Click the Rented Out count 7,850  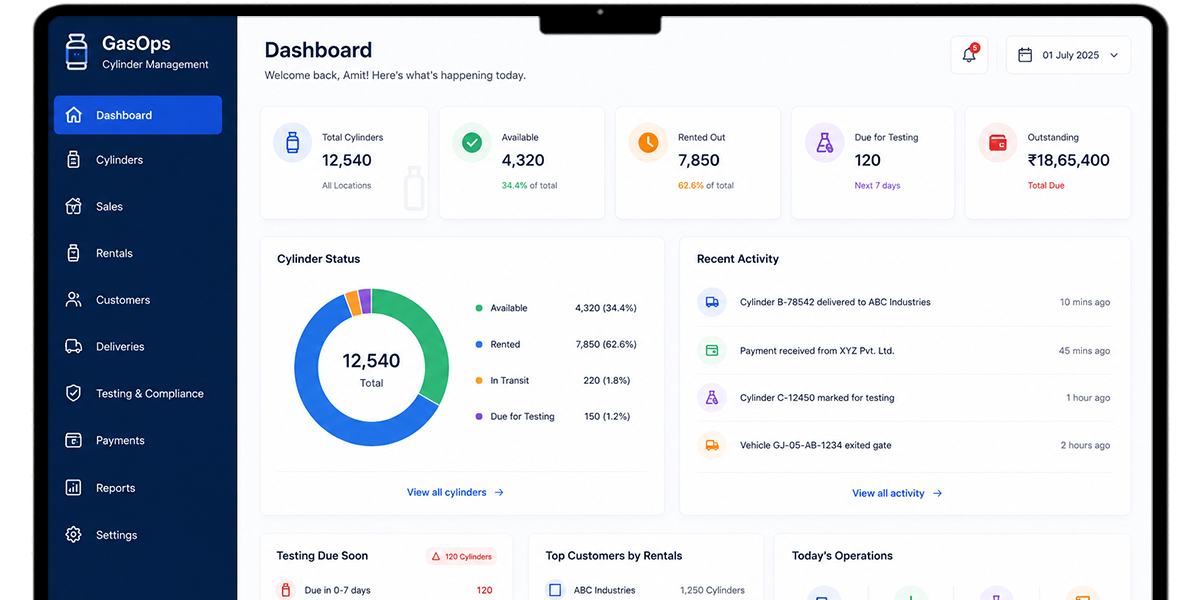click(699, 160)
